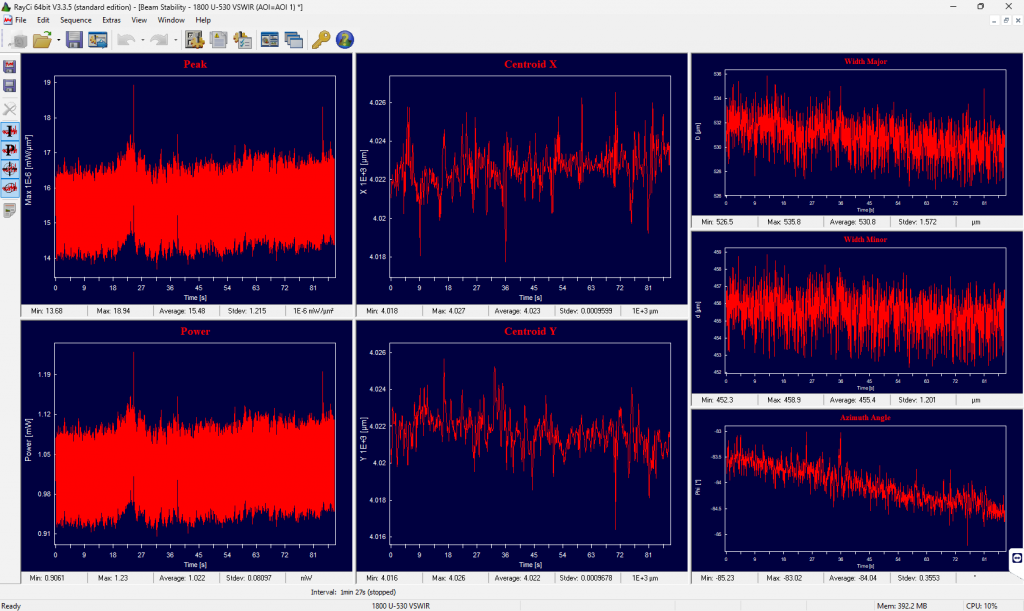
Task: Open the Help menu
Action: (203, 20)
